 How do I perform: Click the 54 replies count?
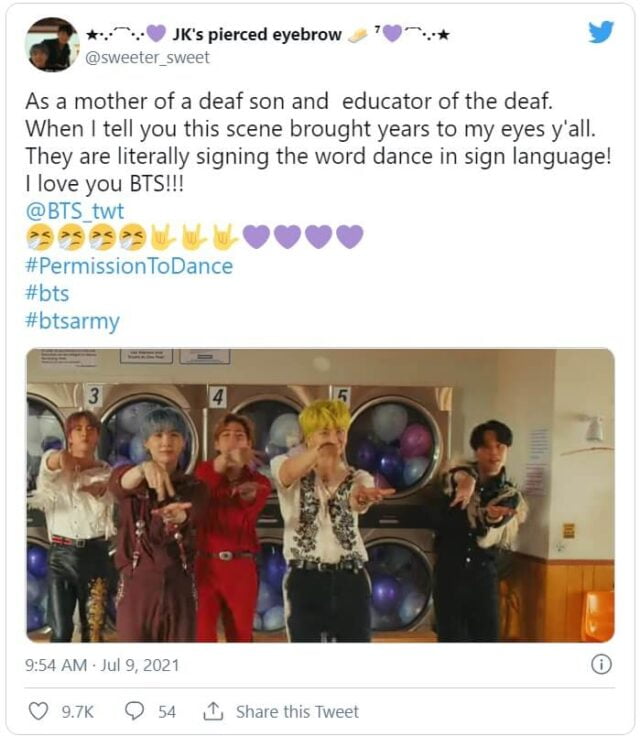tap(167, 712)
